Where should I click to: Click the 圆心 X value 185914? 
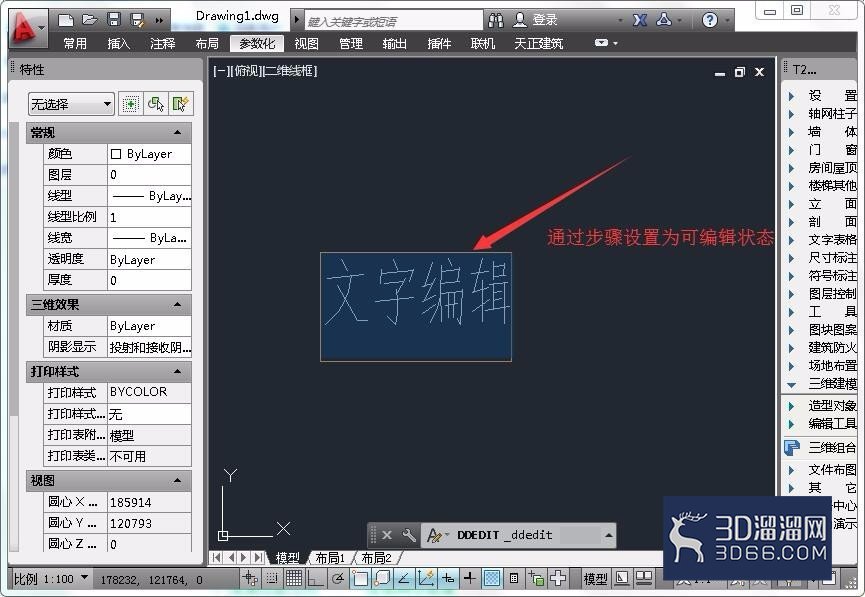[149, 502]
